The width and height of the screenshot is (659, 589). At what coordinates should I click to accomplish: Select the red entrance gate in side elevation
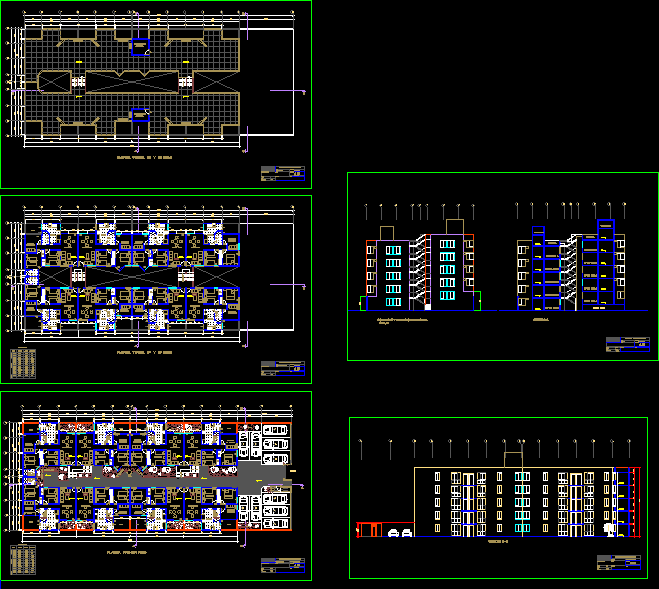(371, 529)
